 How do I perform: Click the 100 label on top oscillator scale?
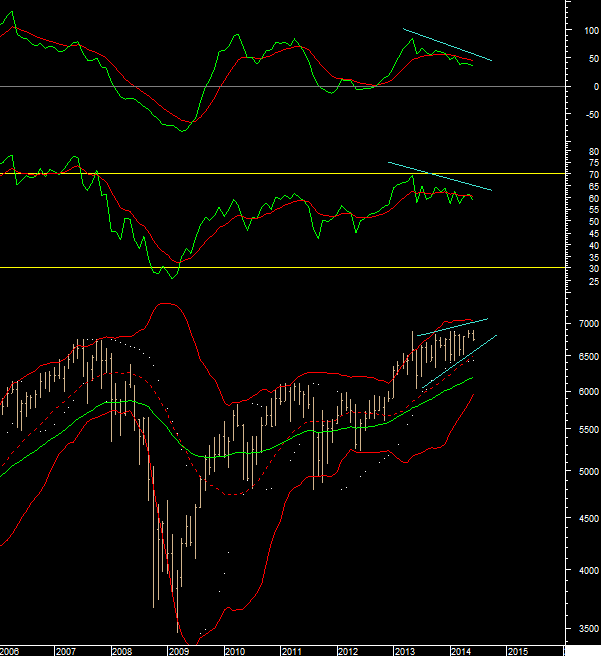(591, 31)
